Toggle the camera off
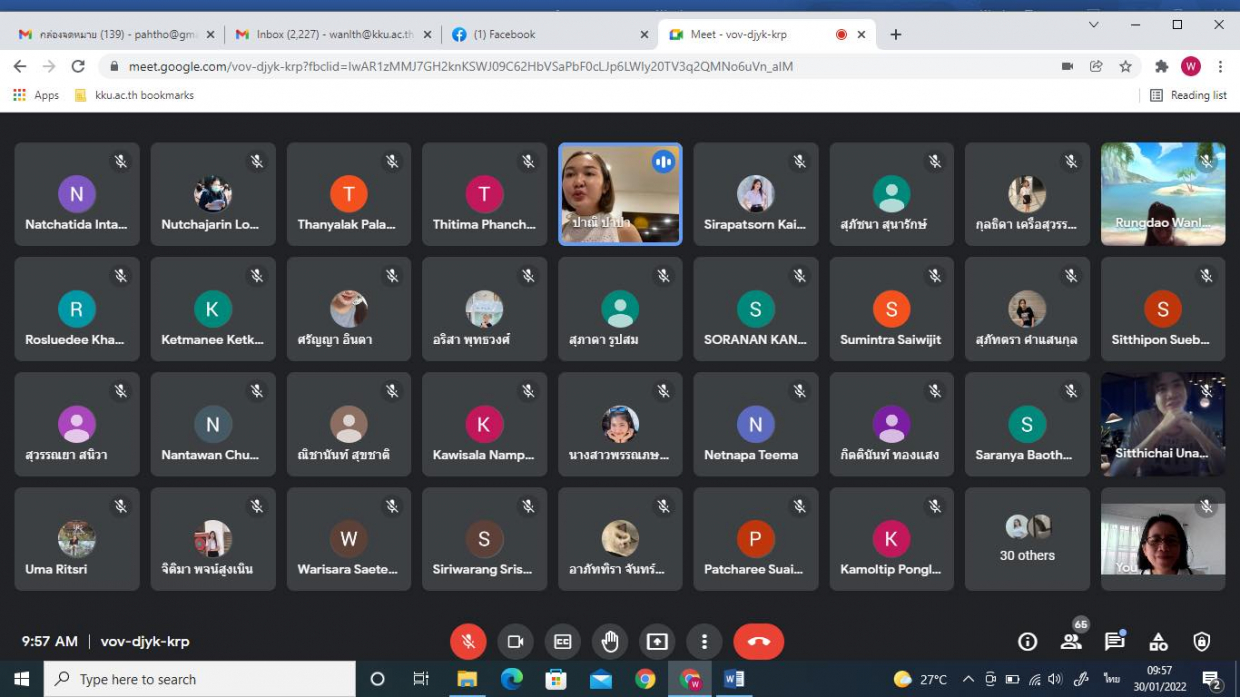The image size is (1240, 697). tap(515, 642)
